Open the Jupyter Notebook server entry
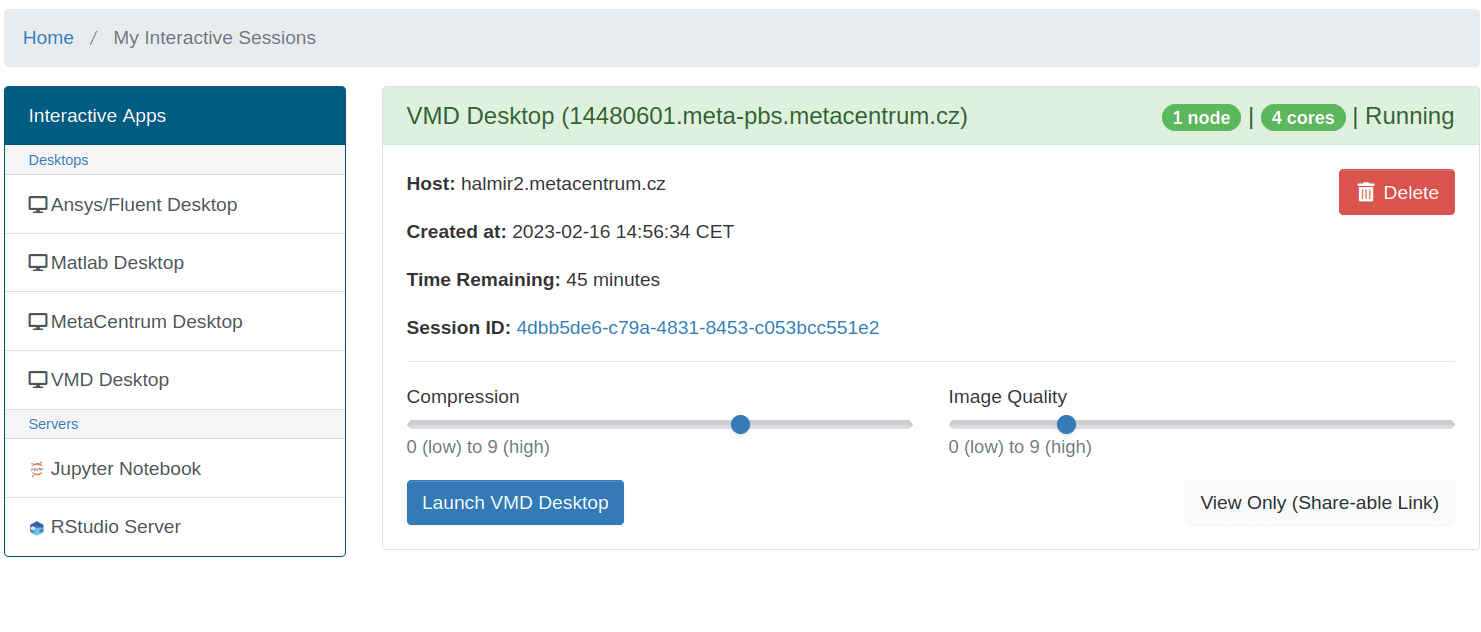This screenshot has height=632, width=1481. tap(126, 469)
